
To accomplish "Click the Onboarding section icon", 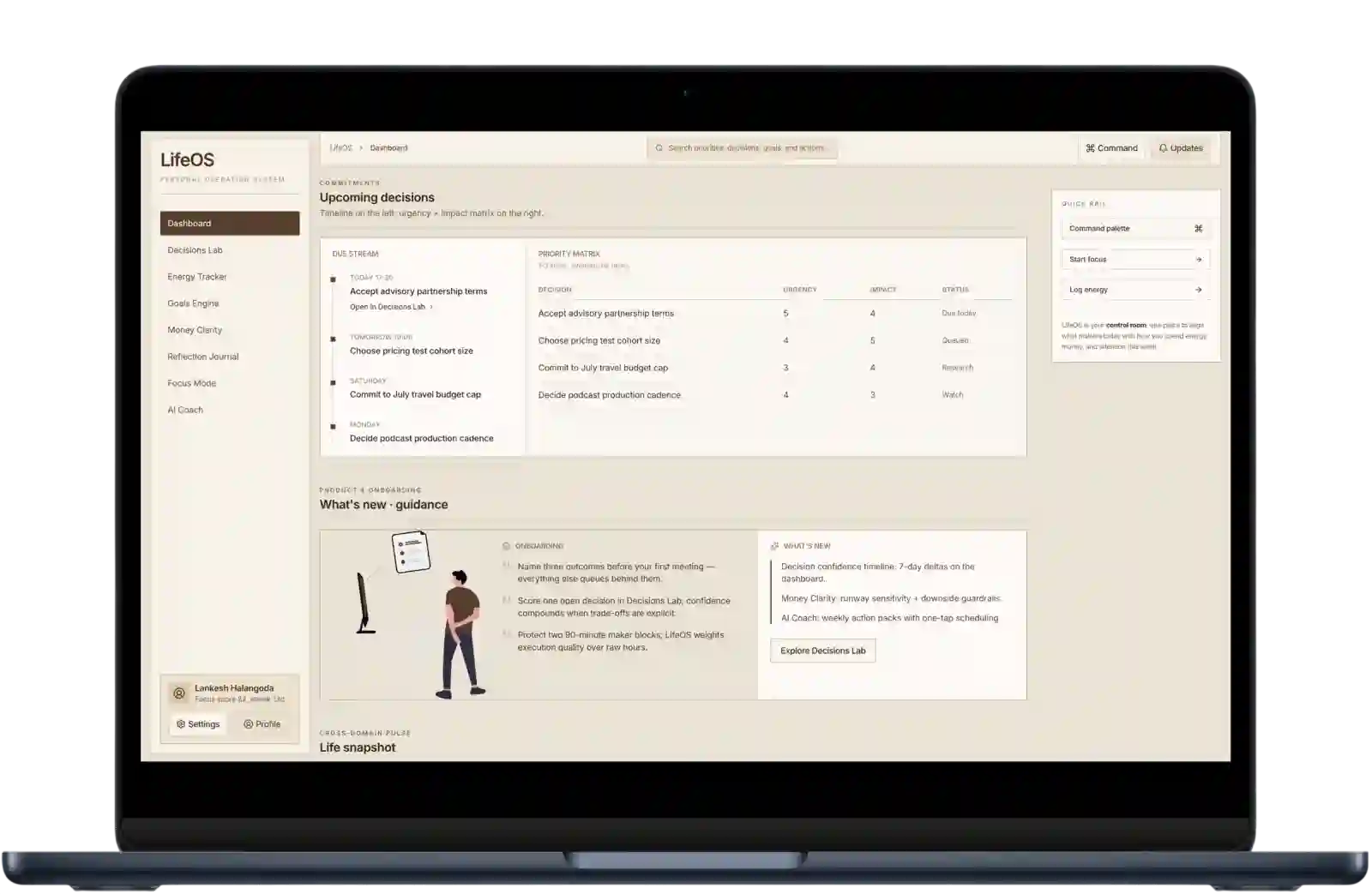I will 506,546.
